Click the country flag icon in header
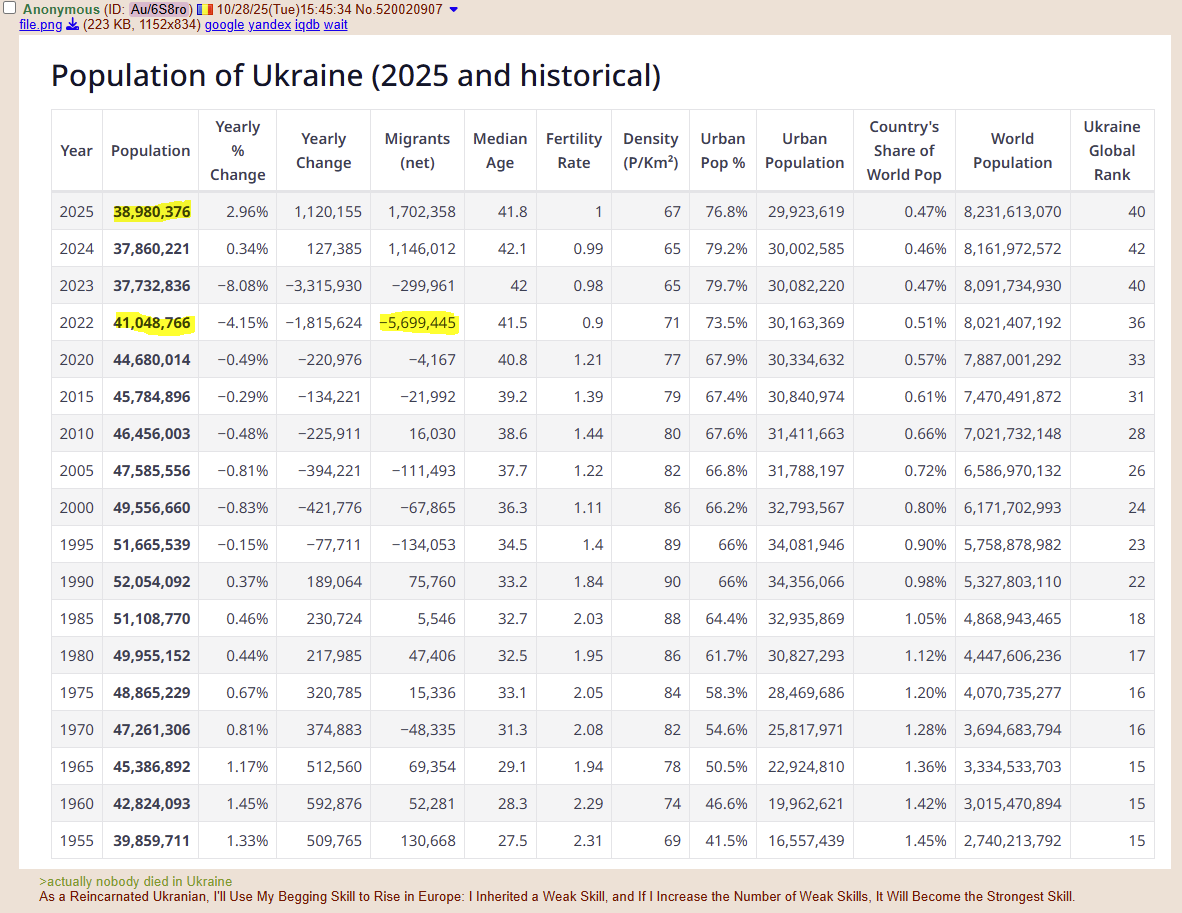Viewport: 1182px width, 913px height. [204, 9]
